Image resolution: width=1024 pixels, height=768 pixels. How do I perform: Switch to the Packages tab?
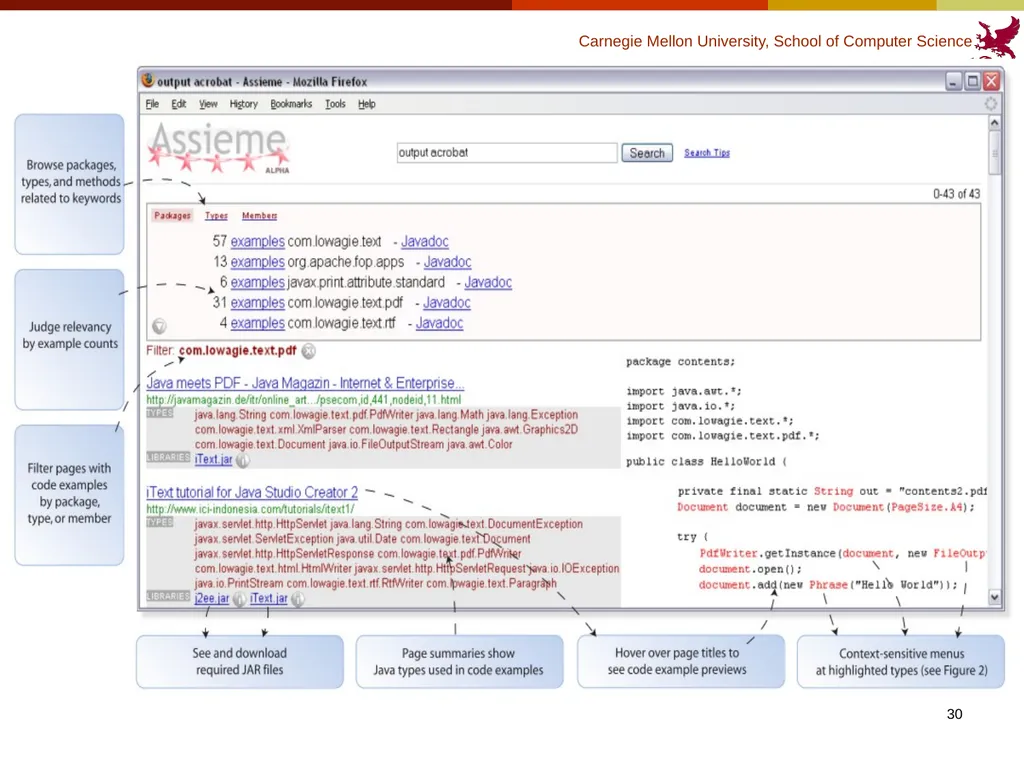click(x=172, y=216)
